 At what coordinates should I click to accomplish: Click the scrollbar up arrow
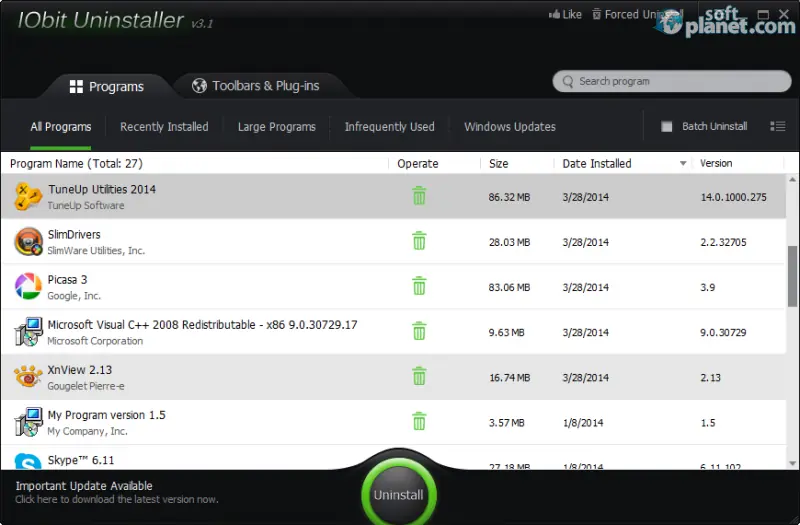(792, 179)
